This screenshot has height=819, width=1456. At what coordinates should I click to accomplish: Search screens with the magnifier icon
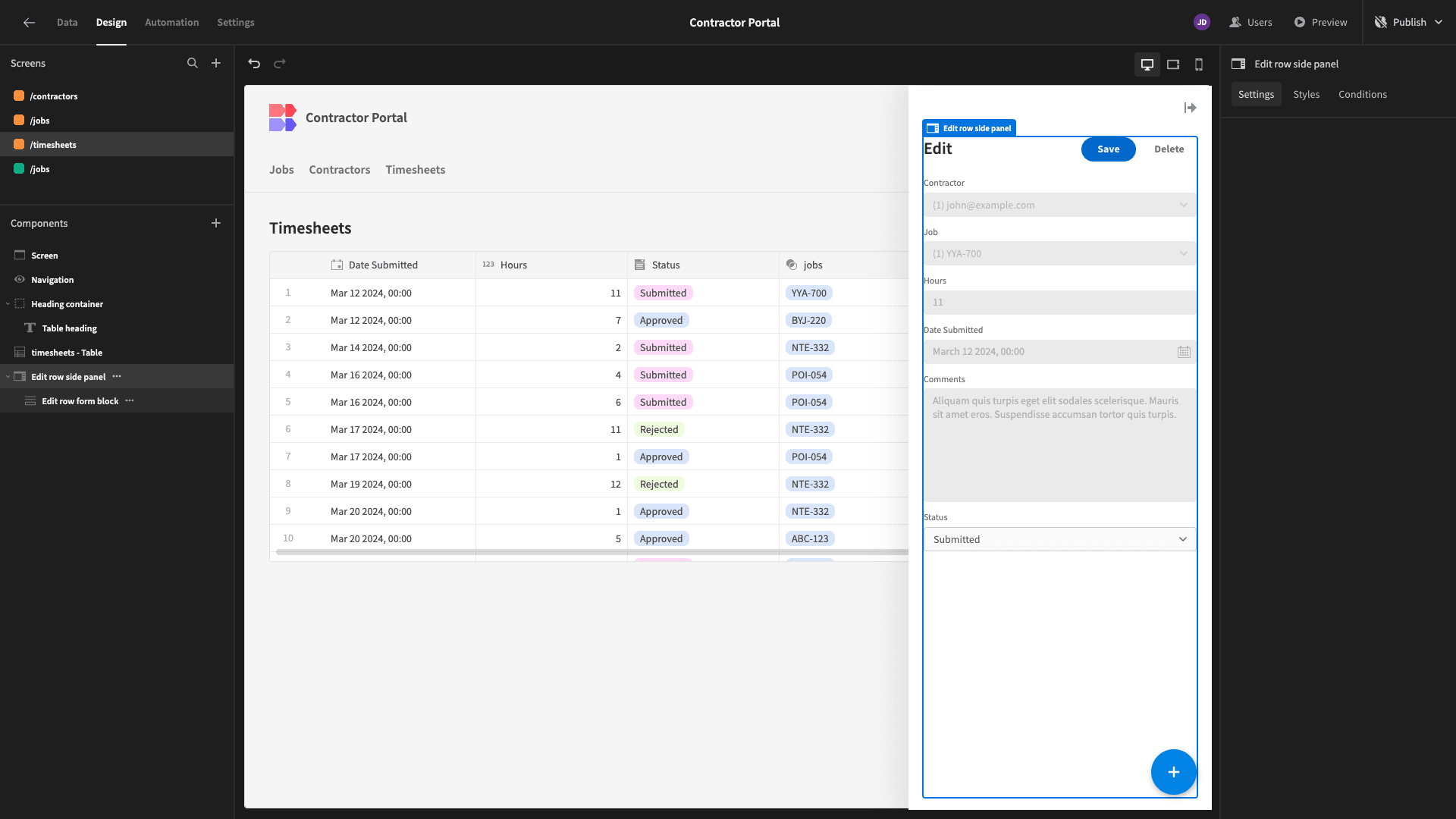(x=193, y=64)
